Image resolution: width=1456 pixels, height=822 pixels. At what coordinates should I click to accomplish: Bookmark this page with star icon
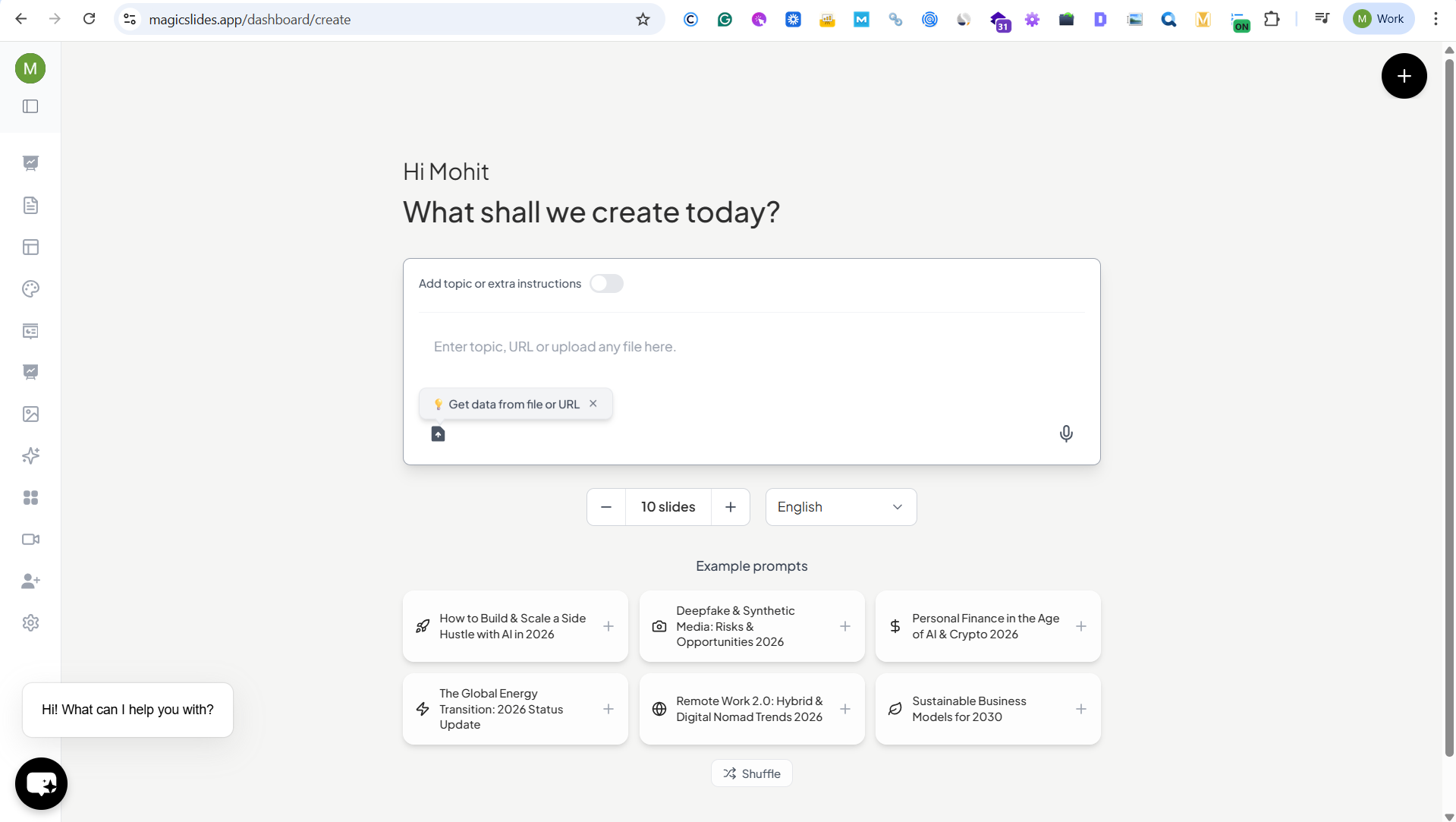click(643, 19)
